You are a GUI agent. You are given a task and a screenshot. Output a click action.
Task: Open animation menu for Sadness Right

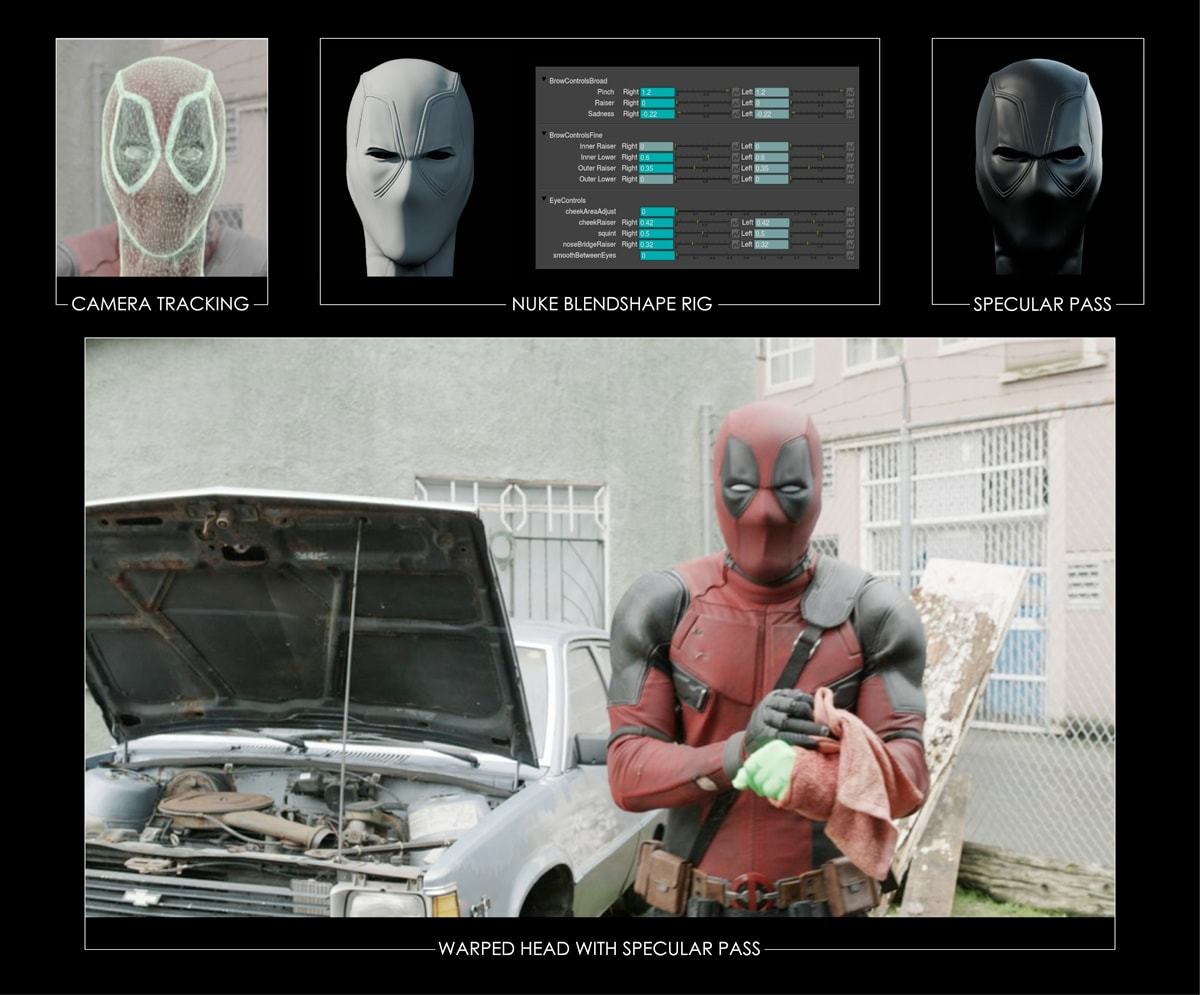click(x=735, y=114)
